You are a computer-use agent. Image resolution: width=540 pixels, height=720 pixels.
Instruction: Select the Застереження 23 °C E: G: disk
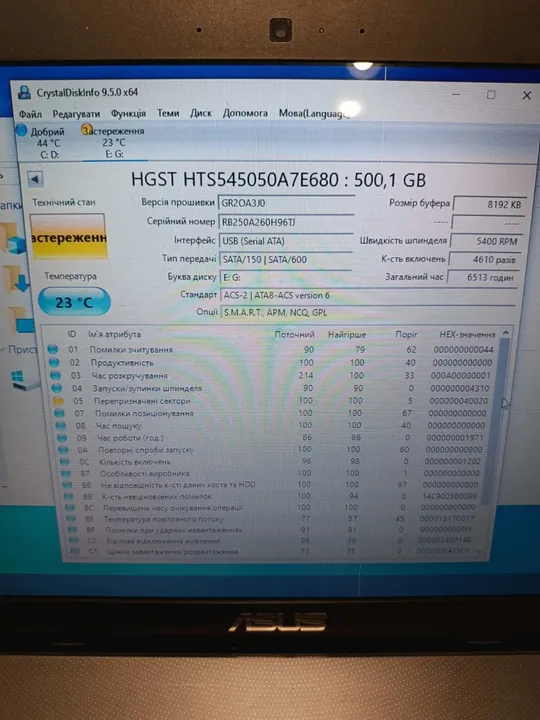(113, 142)
